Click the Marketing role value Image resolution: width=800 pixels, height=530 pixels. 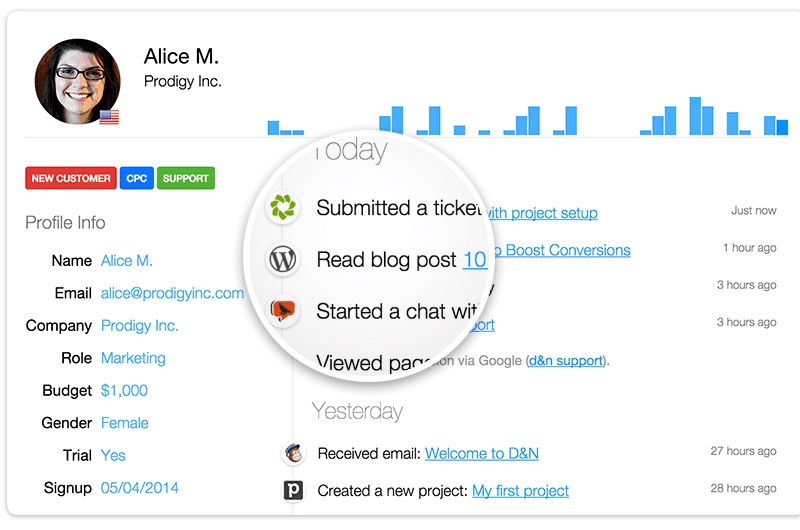click(x=133, y=358)
